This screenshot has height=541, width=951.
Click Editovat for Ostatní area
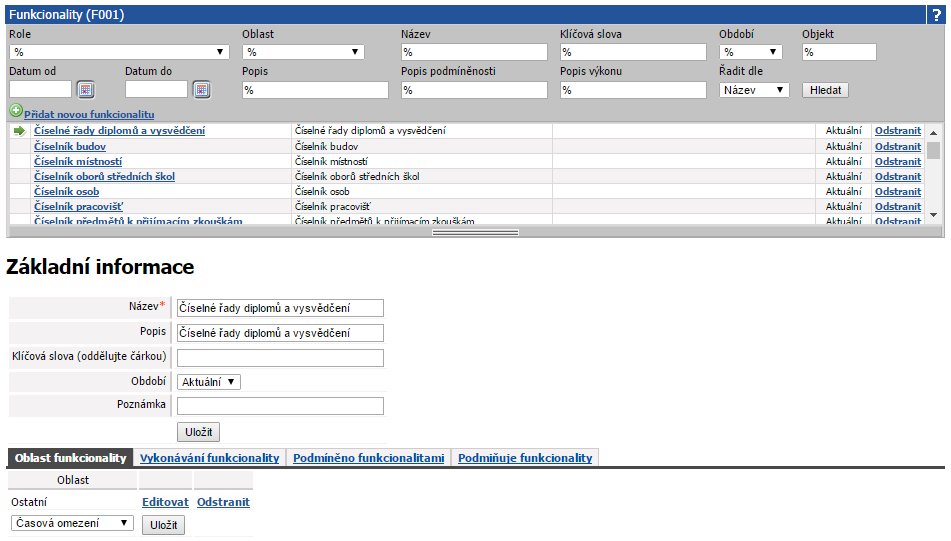pos(165,502)
